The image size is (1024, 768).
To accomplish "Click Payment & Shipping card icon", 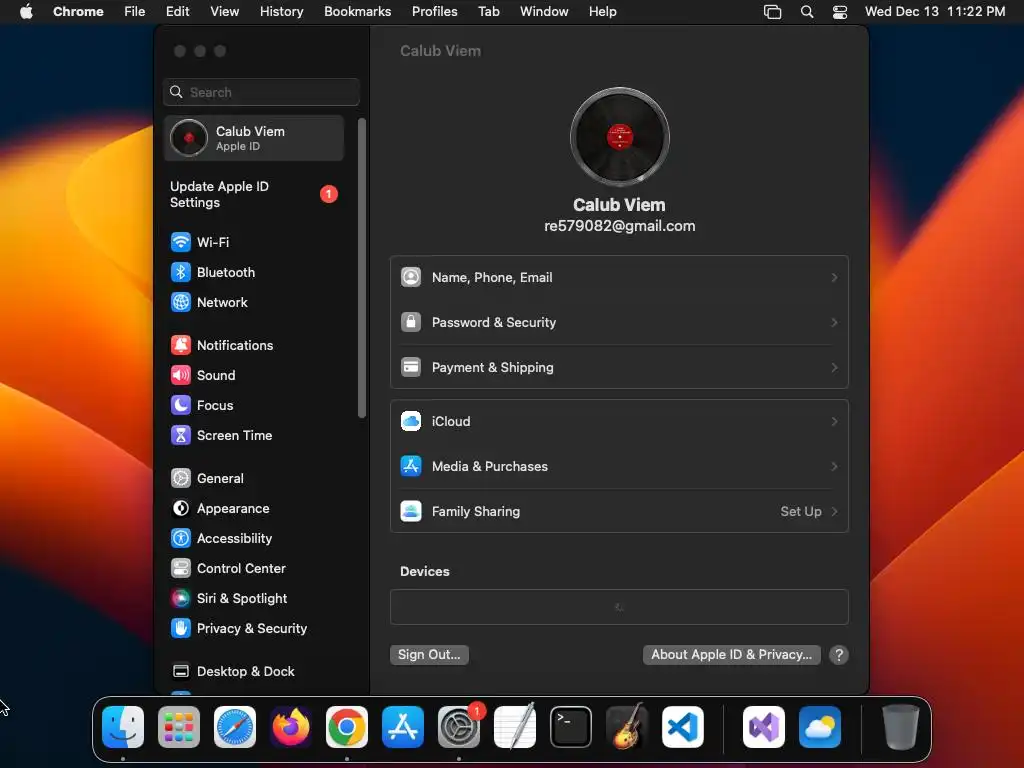I will click(x=411, y=368).
